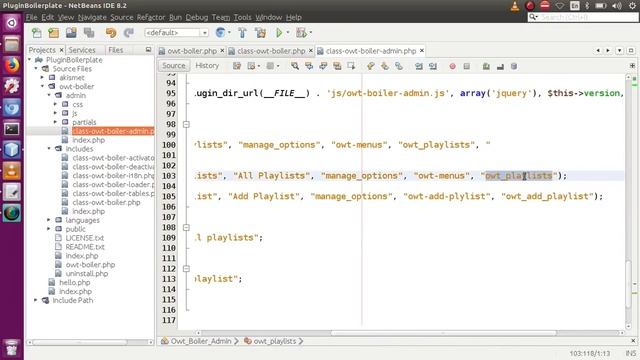
Task: Click the Build Project hammer icon
Action: 242,33
